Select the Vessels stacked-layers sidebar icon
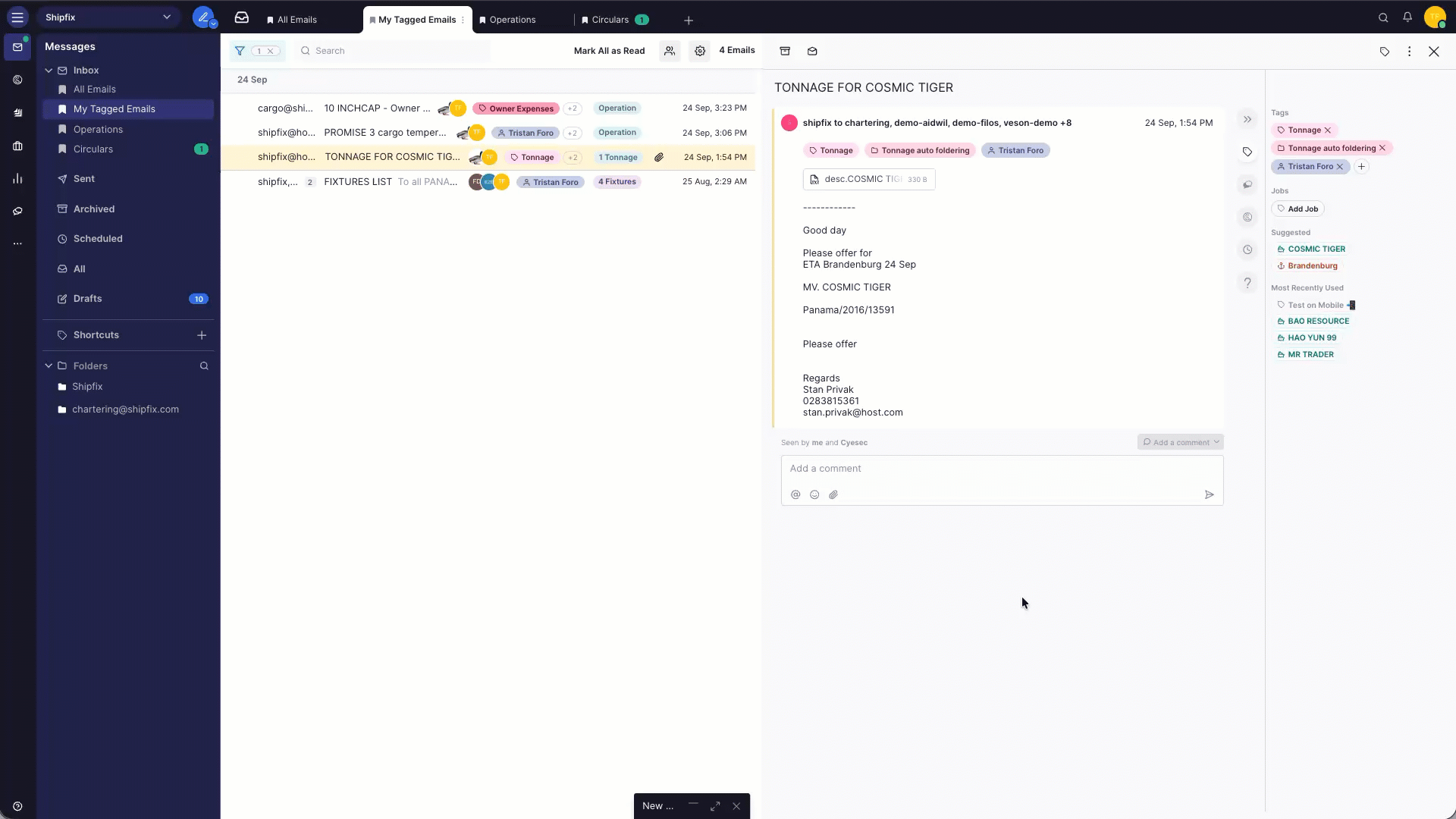 [x=17, y=112]
